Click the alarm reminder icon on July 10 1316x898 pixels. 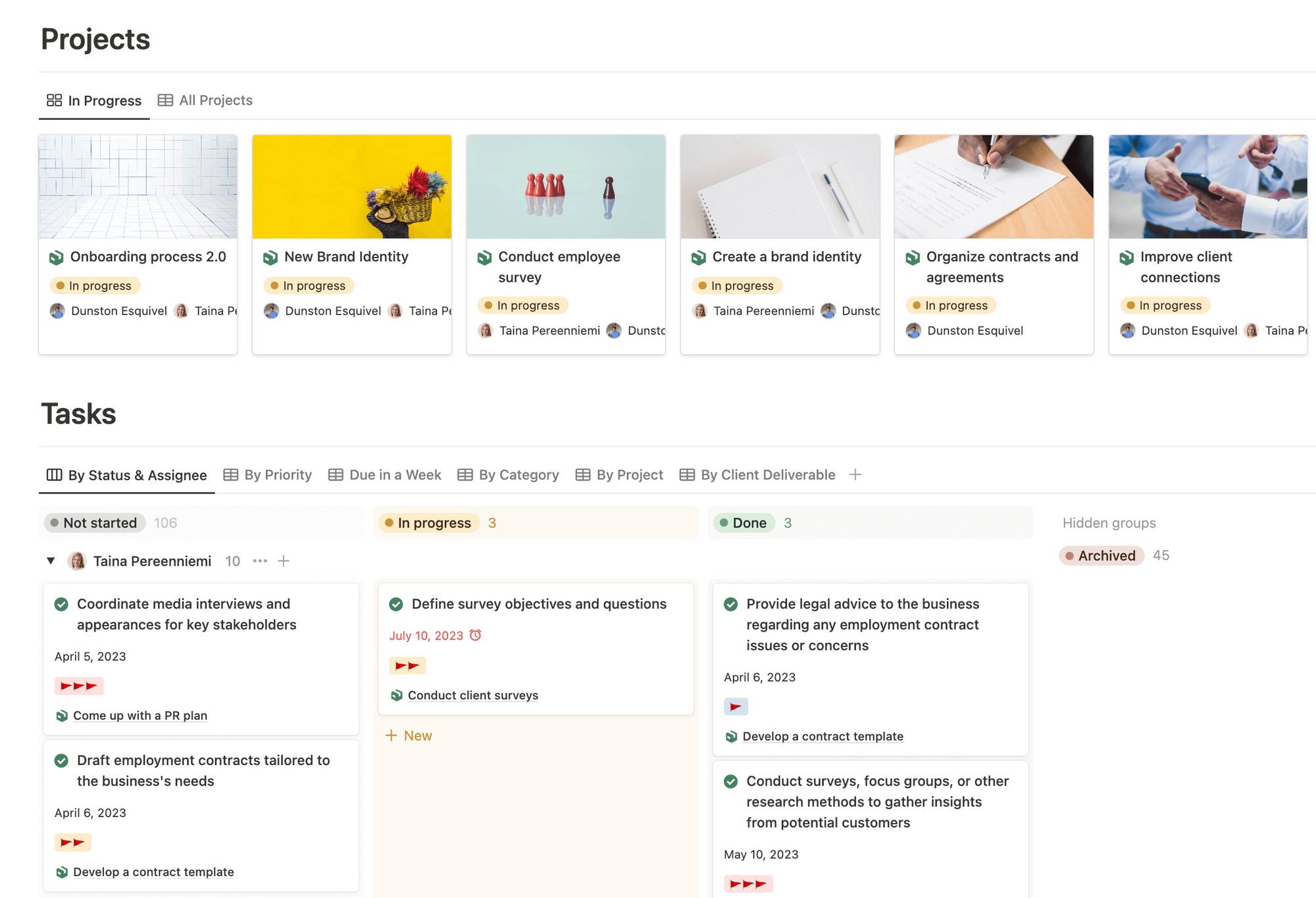click(x=476, y=635)
